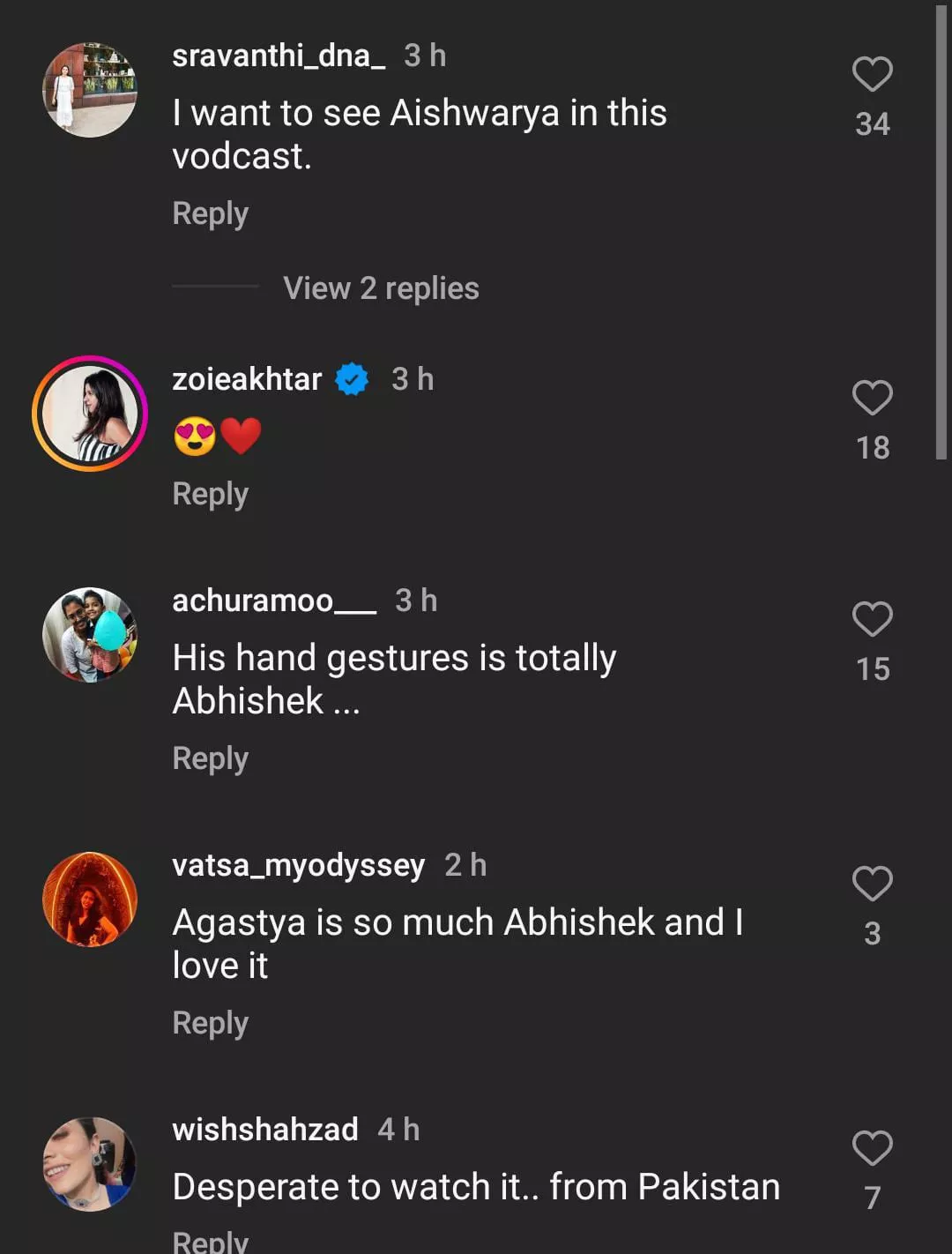The image size is (952, 1254).
Task: Open zoieakhtar's verified badge
Action: (x=352, y=379)
